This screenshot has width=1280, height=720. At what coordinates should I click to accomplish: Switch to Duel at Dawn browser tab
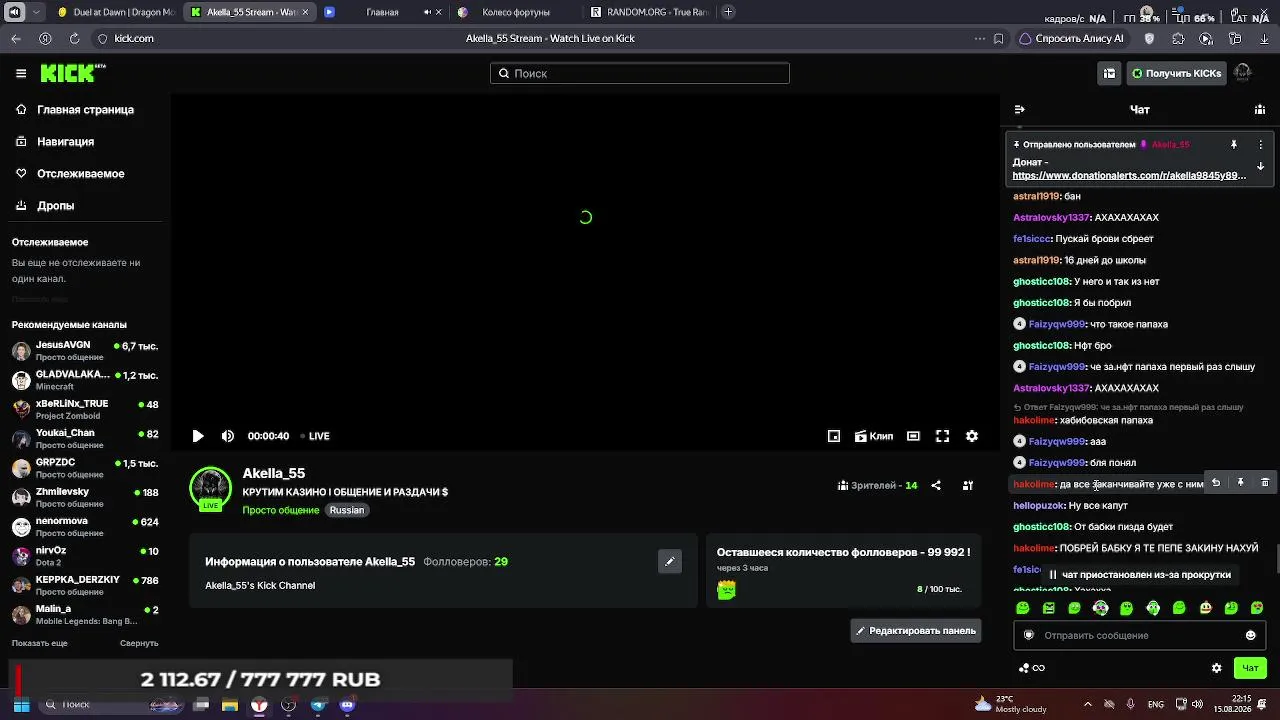[x=115, y=12]
